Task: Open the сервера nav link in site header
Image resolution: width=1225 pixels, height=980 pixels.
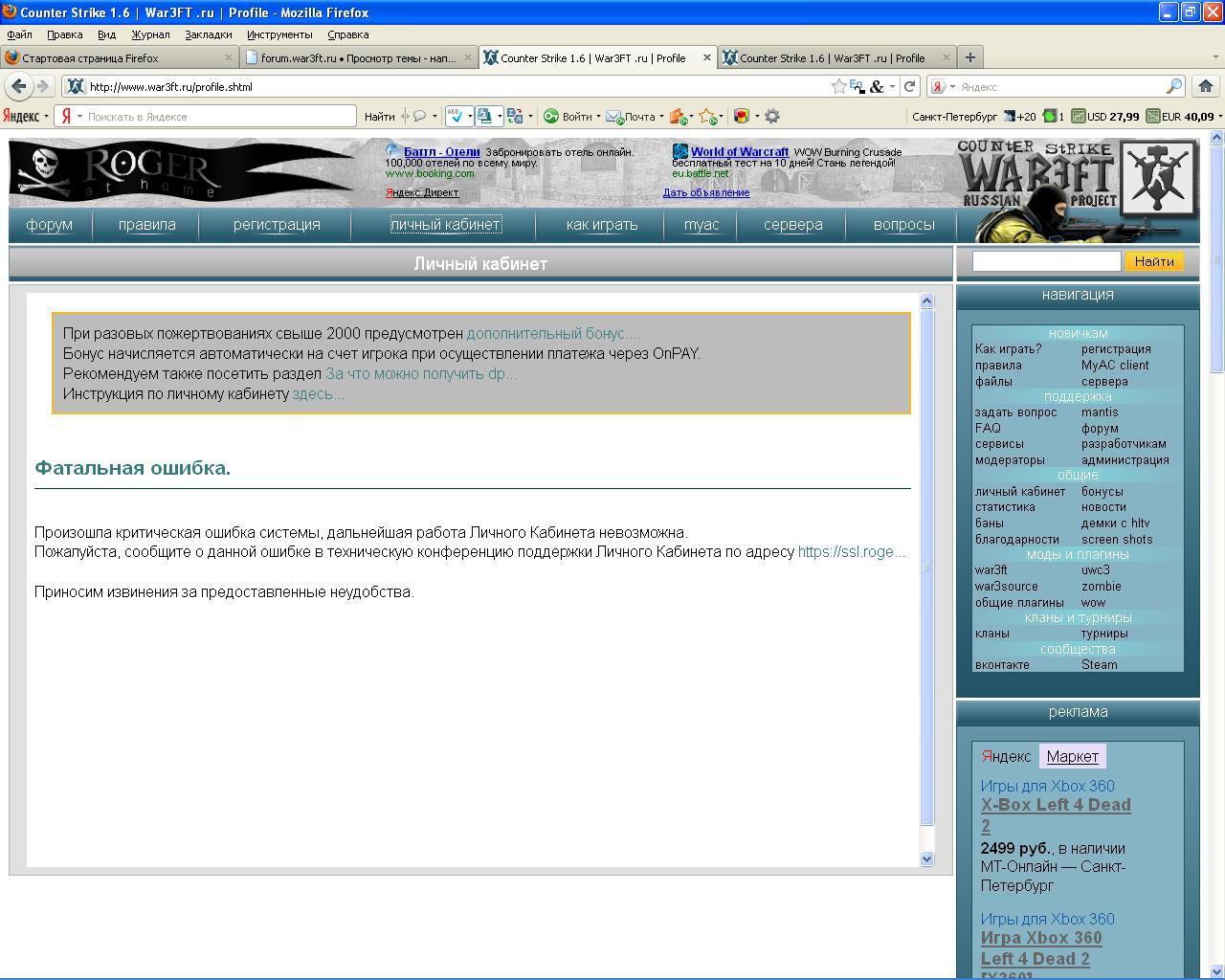Action: pos(793,225)
